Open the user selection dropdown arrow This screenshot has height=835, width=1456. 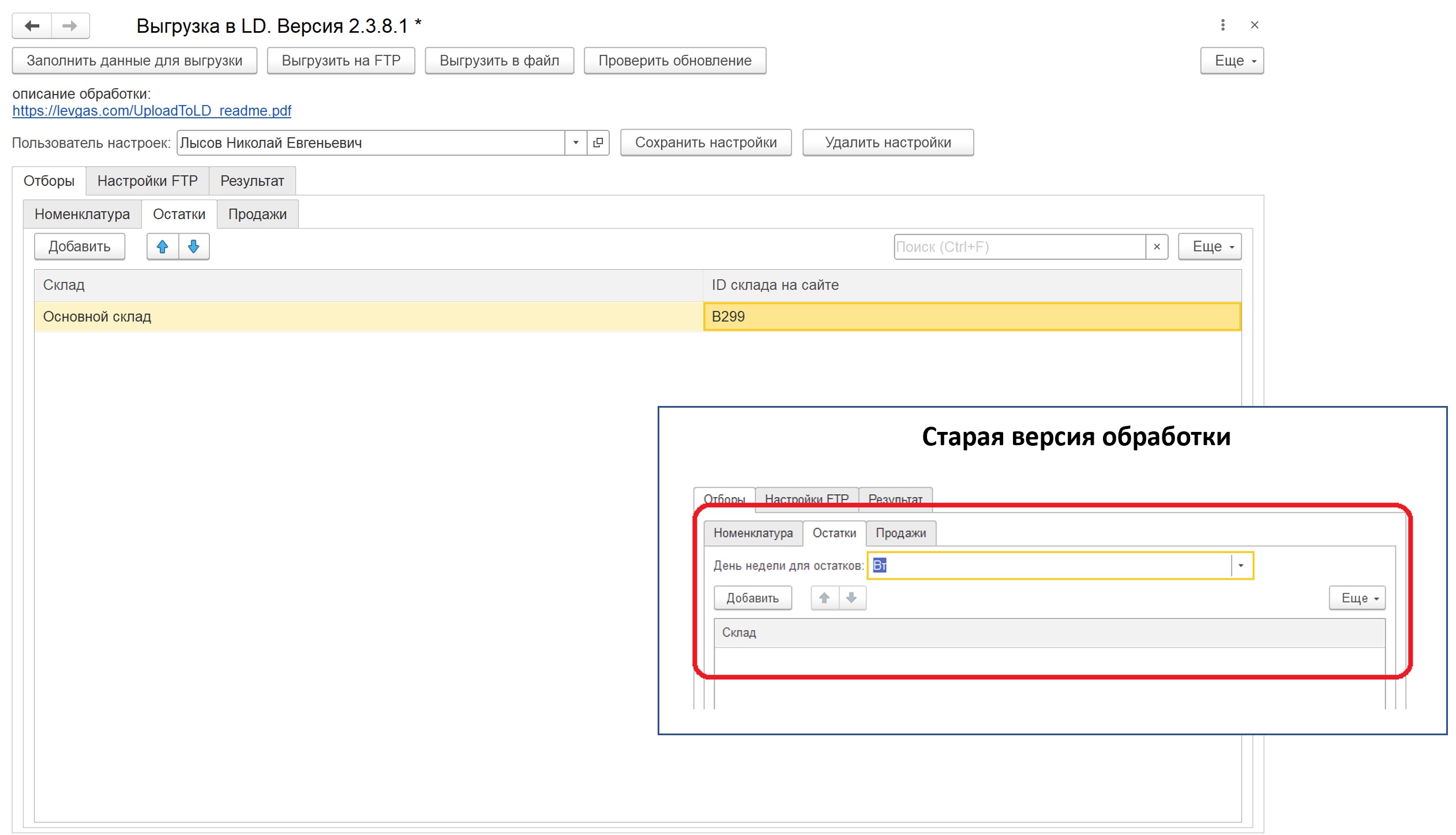point(576,143)
